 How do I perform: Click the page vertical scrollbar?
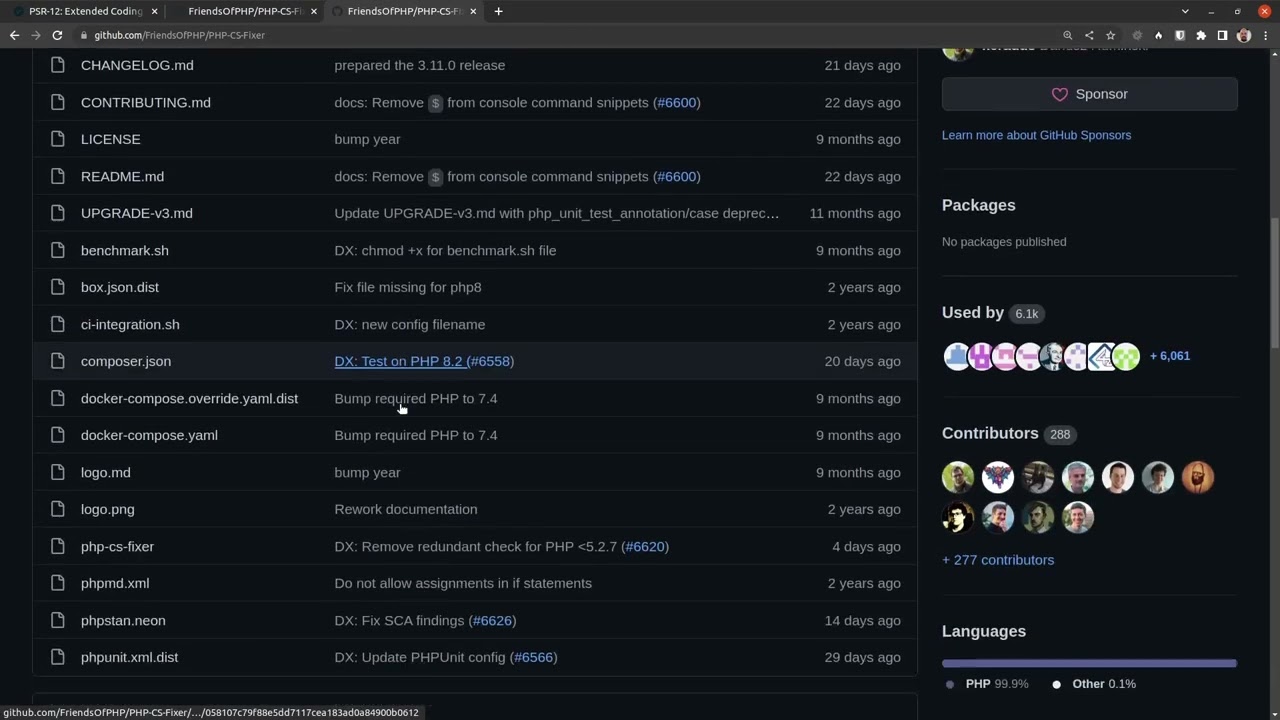1273,285
